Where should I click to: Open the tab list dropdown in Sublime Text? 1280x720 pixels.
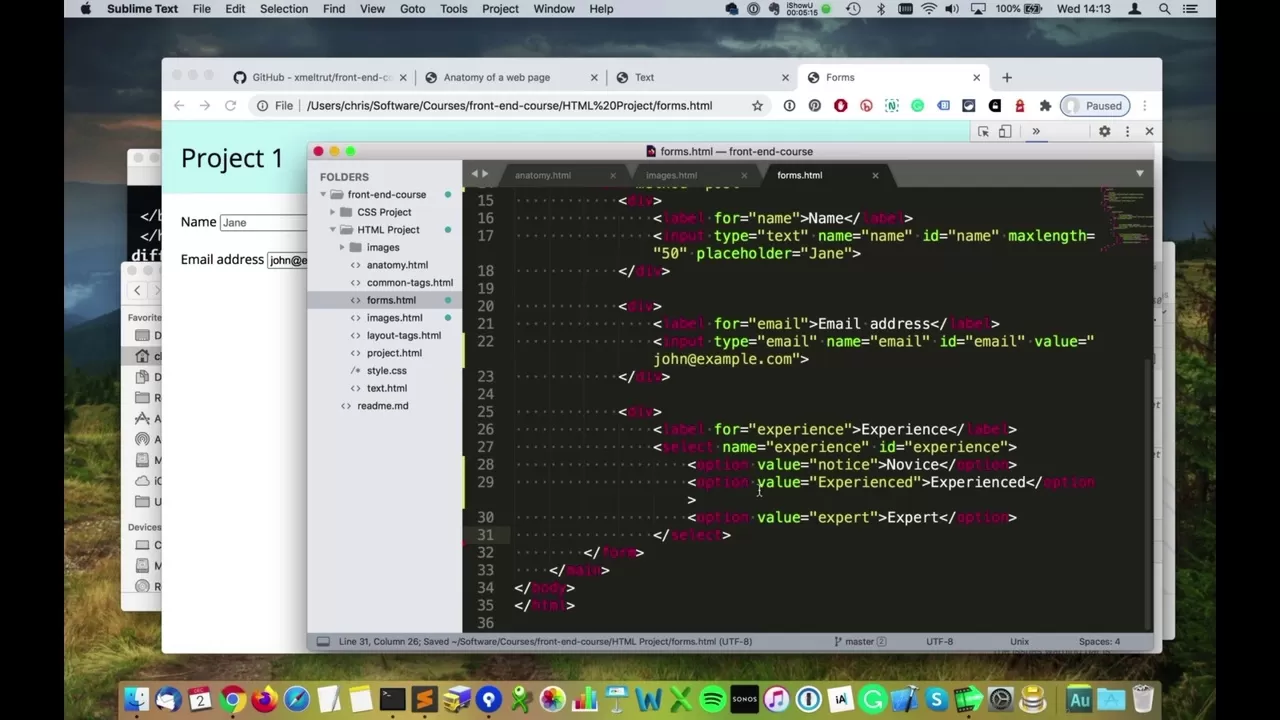point(1140,174)
